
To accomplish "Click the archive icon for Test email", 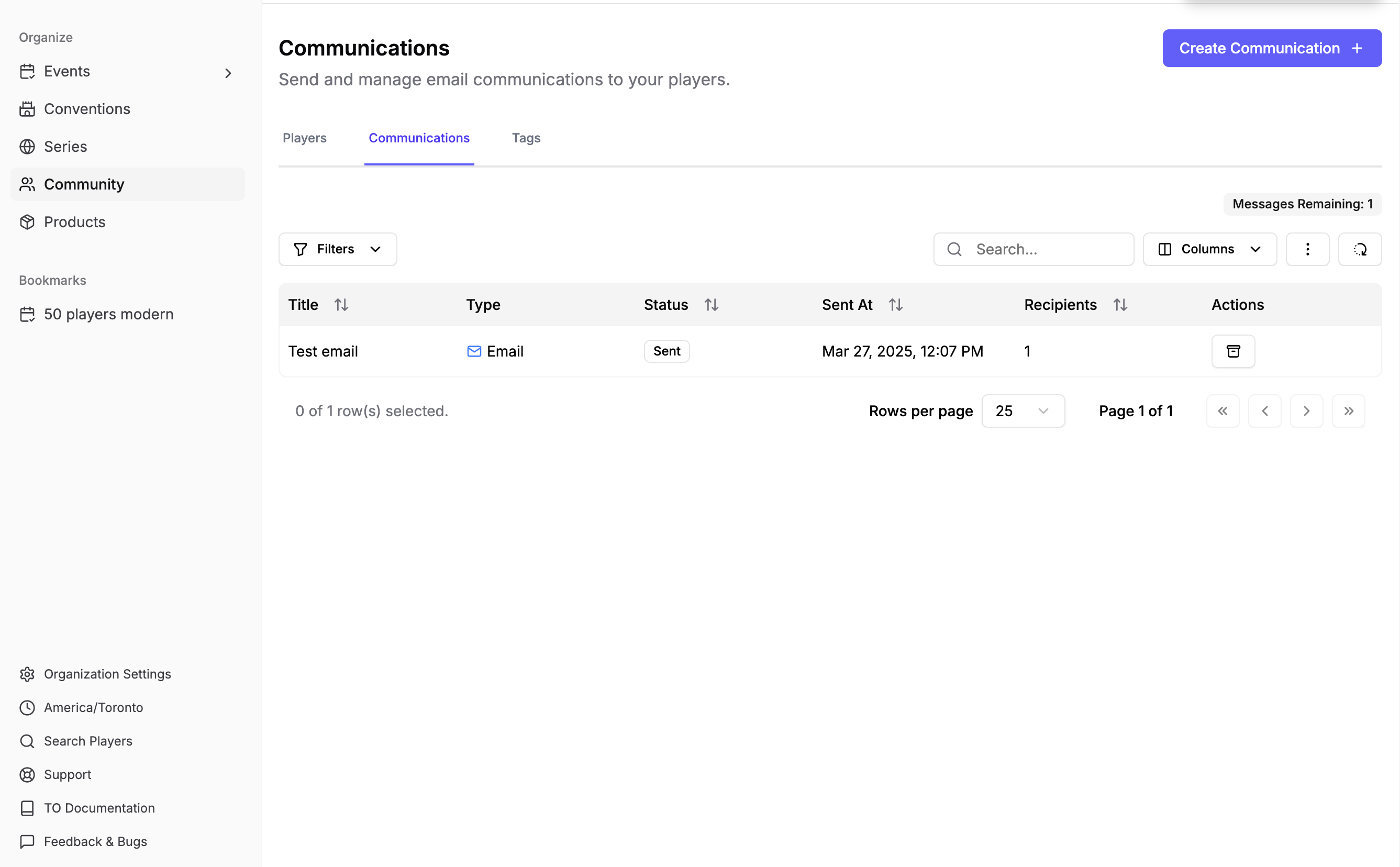I will [x=1232, y=351].
